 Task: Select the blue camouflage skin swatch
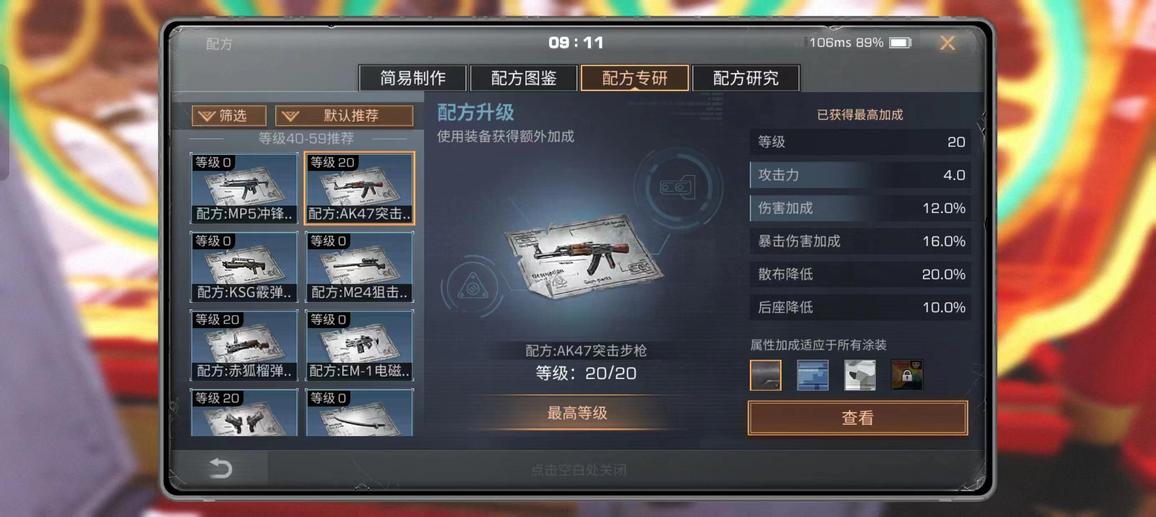(812, 375)
